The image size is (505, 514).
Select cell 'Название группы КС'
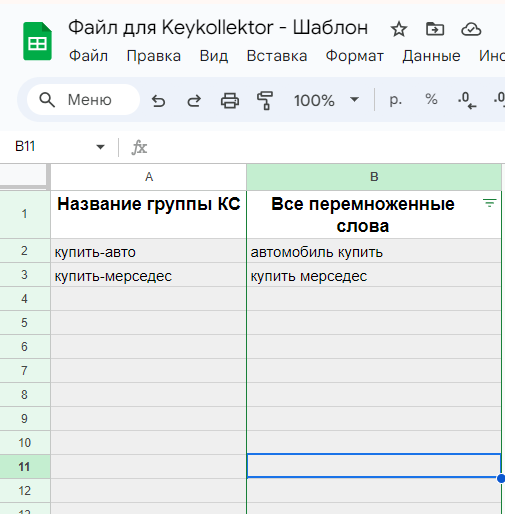(149, 214)
